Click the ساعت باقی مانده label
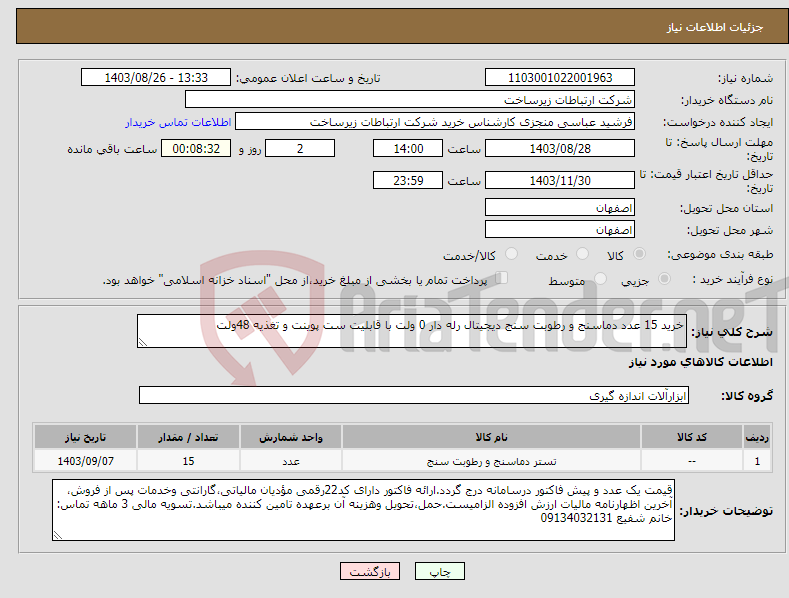This screenshot has height=598, width=789. [112, 149]
